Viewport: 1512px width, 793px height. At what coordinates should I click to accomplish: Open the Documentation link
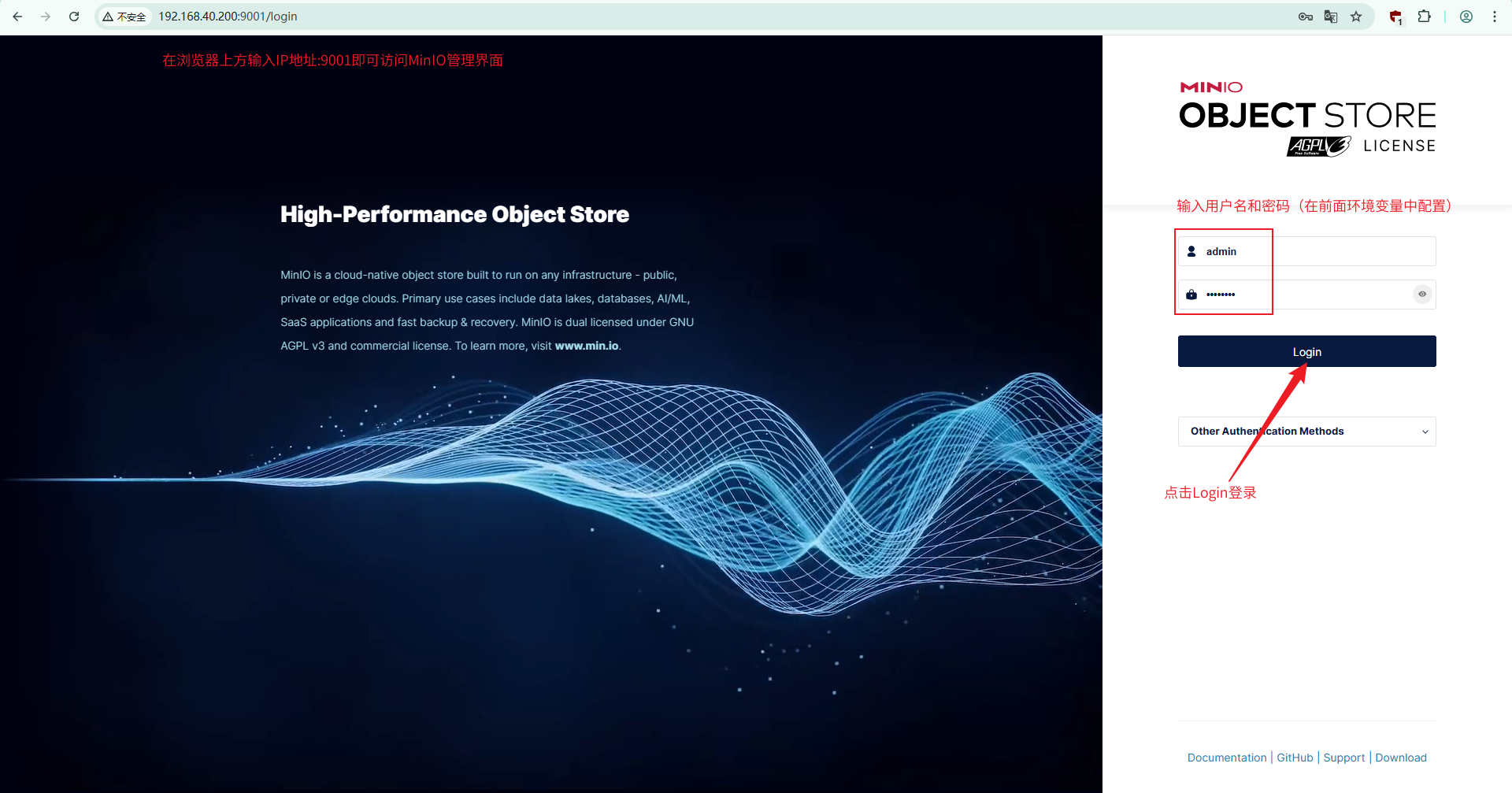pos(1227,758)
